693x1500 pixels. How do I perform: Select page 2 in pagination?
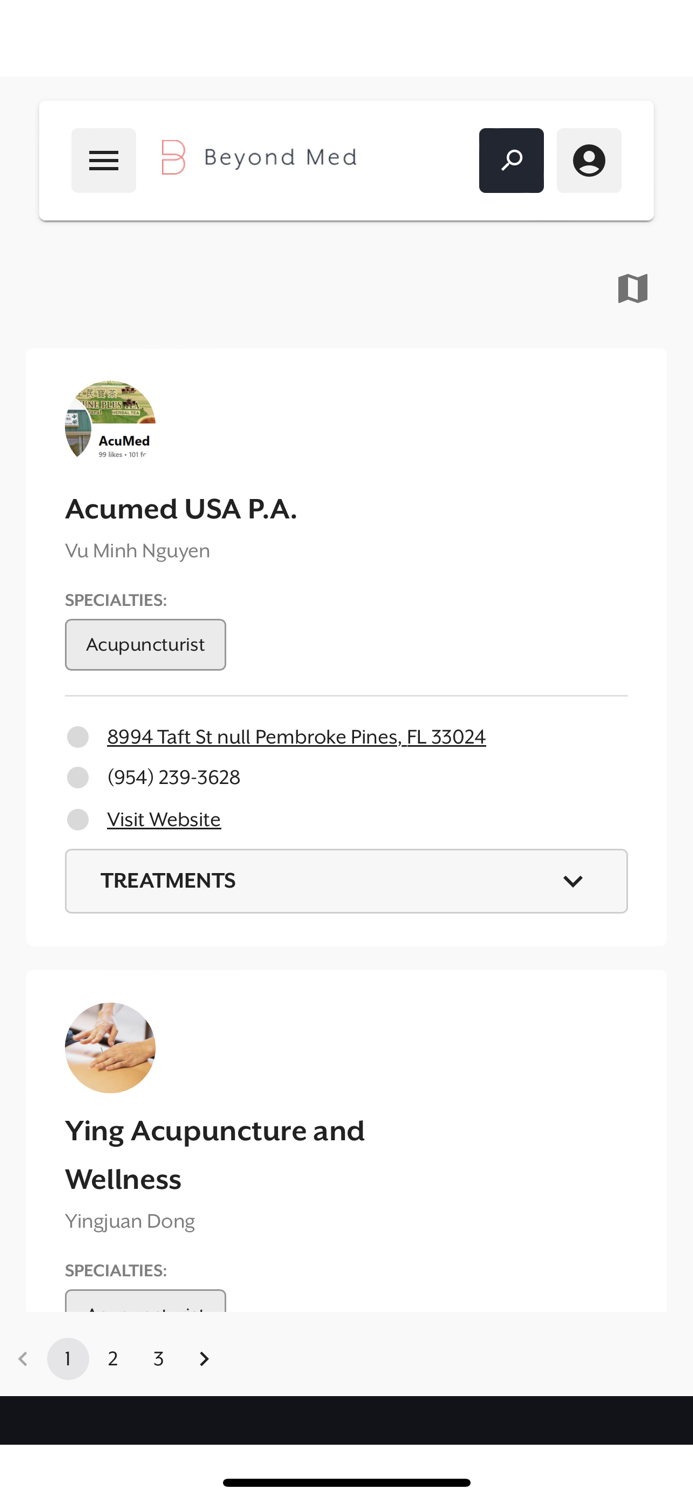point(113,1358)
